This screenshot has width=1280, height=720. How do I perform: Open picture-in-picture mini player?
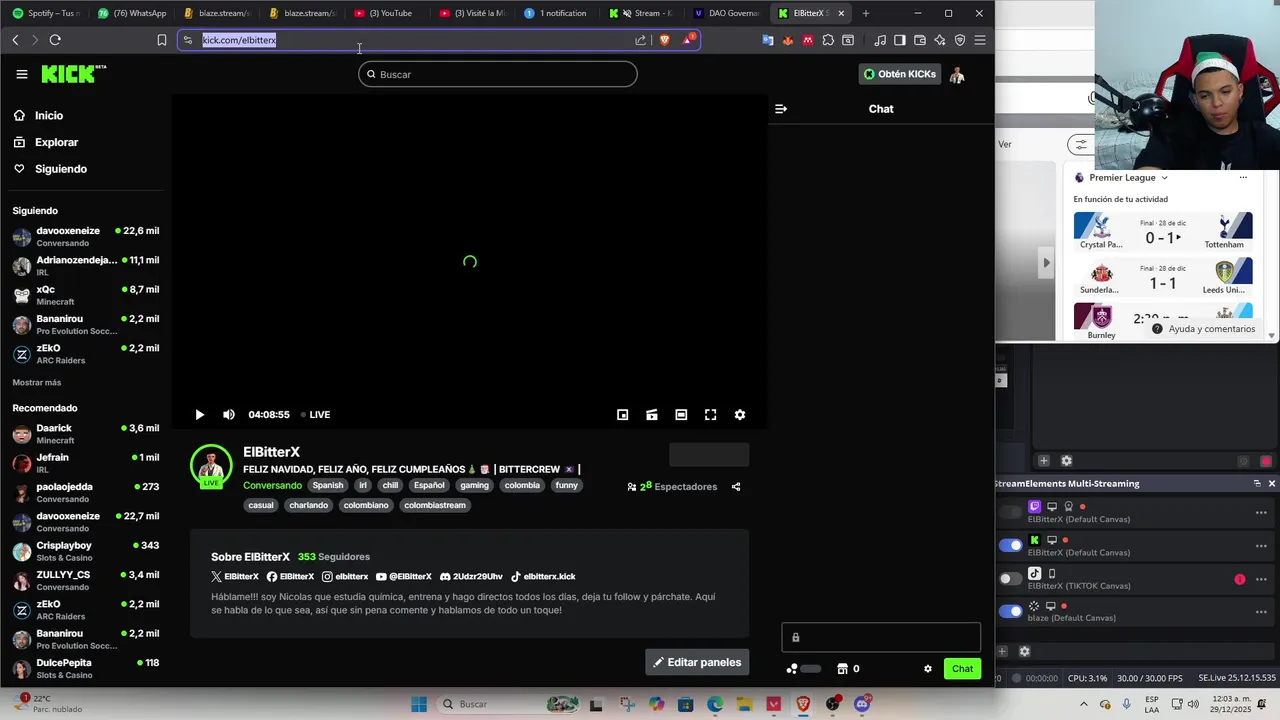(622, 415)
